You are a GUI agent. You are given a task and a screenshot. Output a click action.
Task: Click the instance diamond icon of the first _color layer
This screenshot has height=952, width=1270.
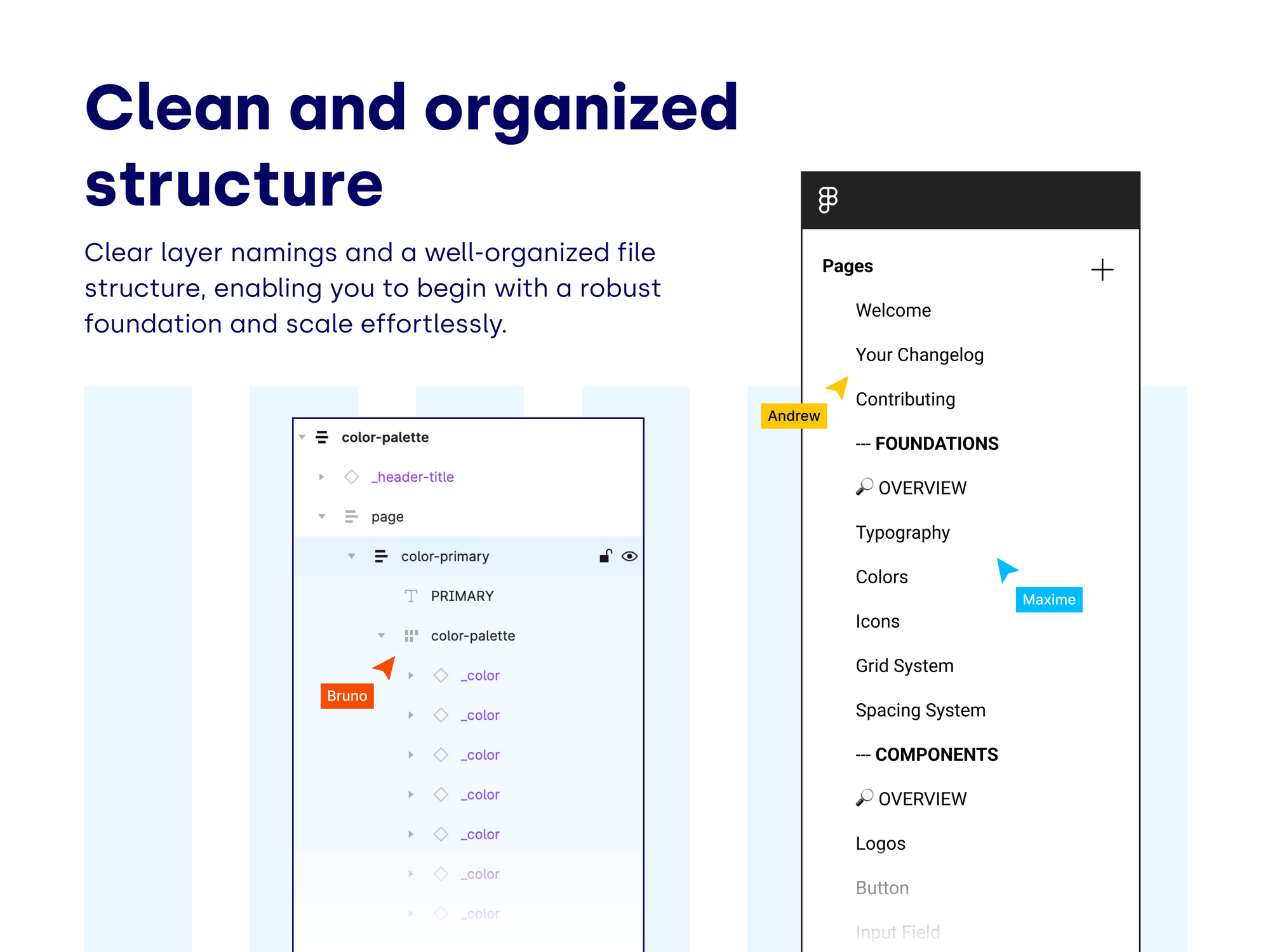click(441, 675)
